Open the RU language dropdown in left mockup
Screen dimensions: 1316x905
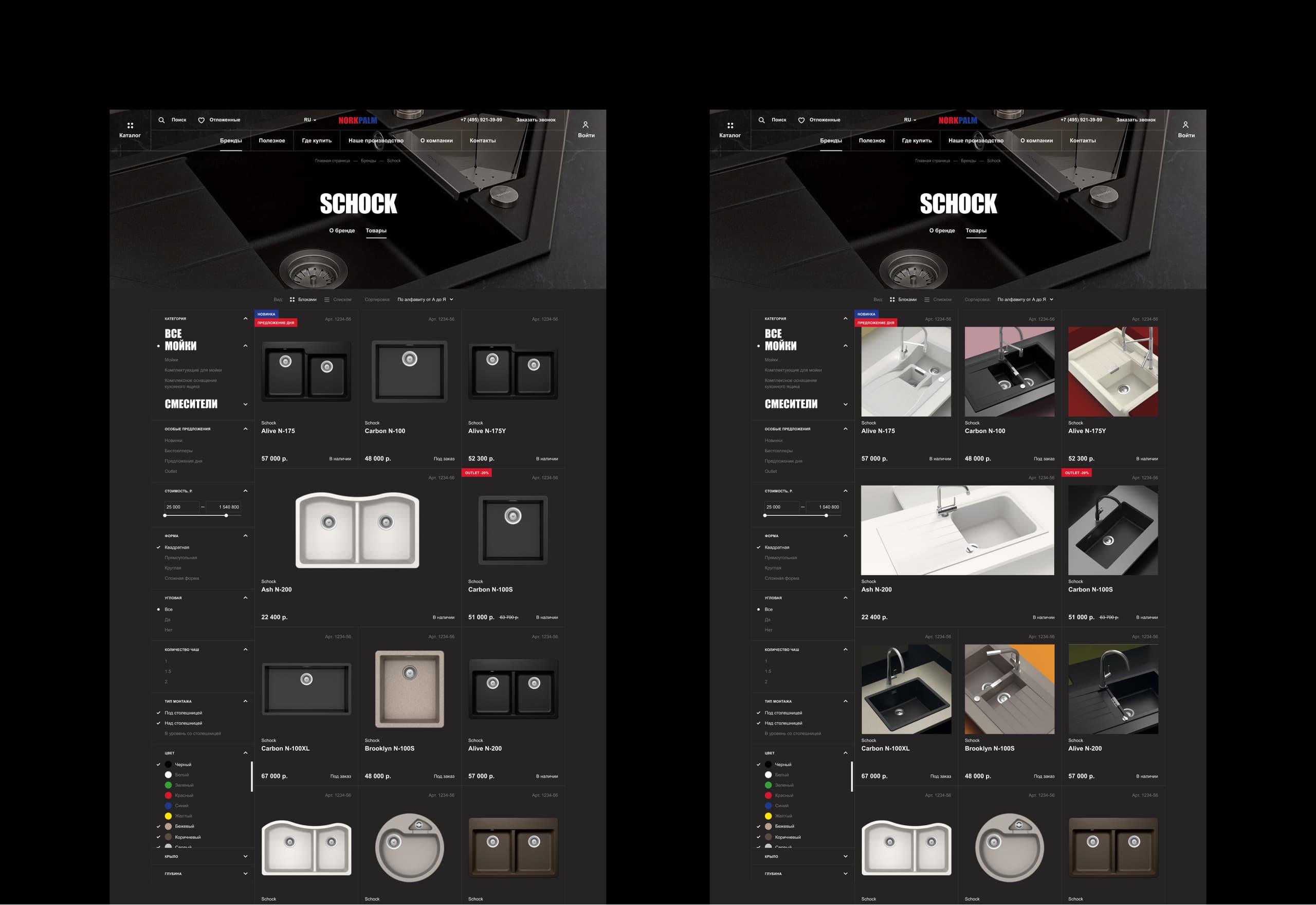pyautogui.click(x=310, y=120)
